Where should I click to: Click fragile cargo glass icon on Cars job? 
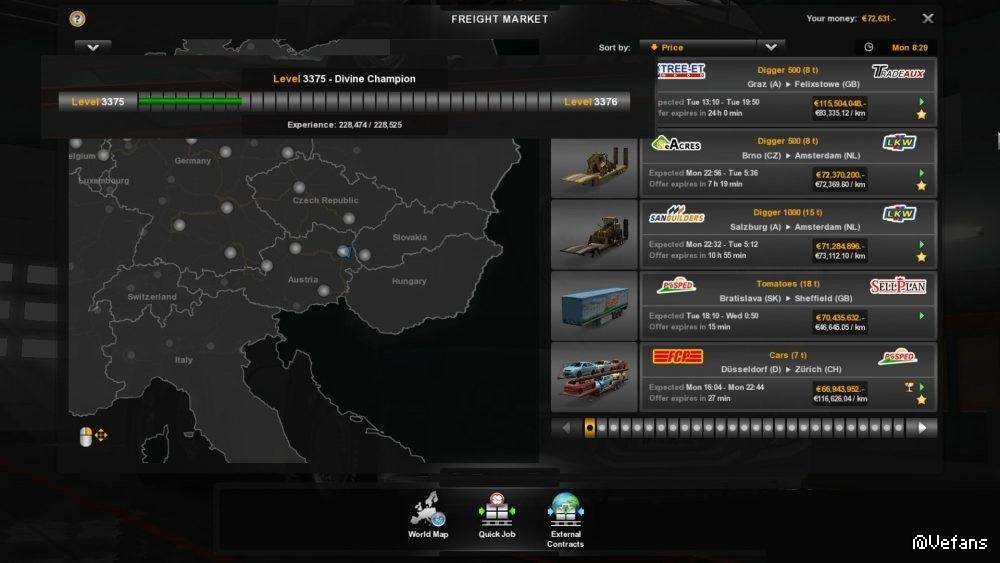909,387
